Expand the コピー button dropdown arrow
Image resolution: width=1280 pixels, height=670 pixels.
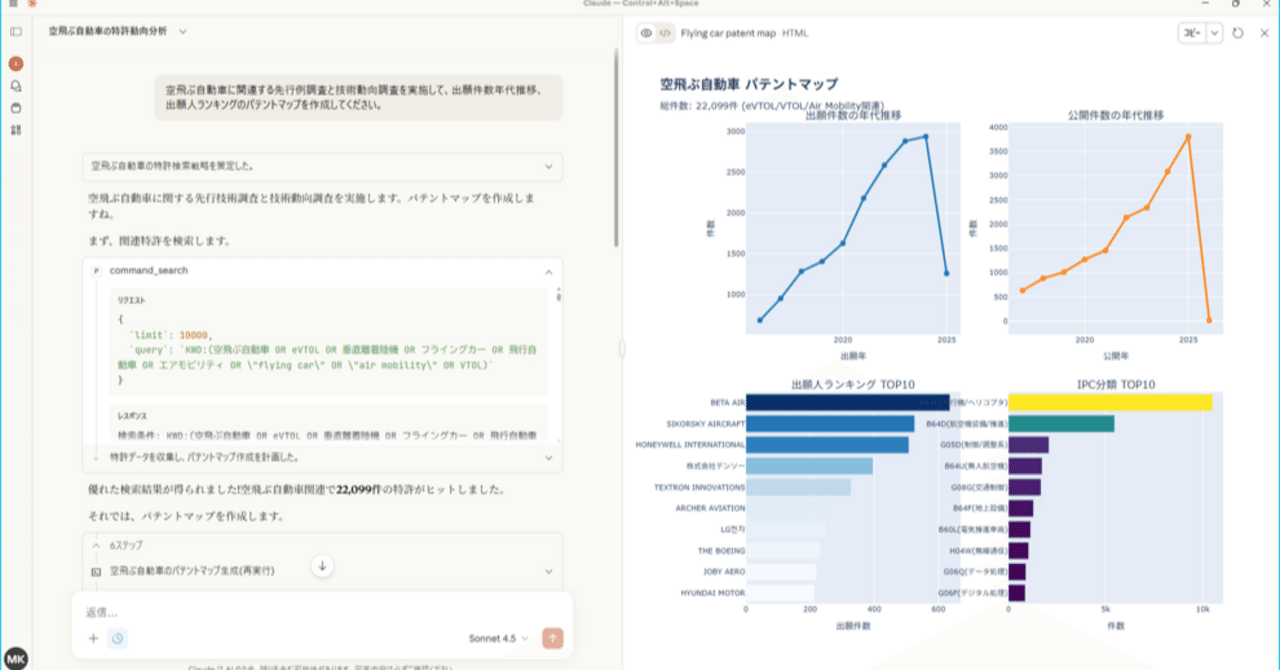(x=1216, y=33)
